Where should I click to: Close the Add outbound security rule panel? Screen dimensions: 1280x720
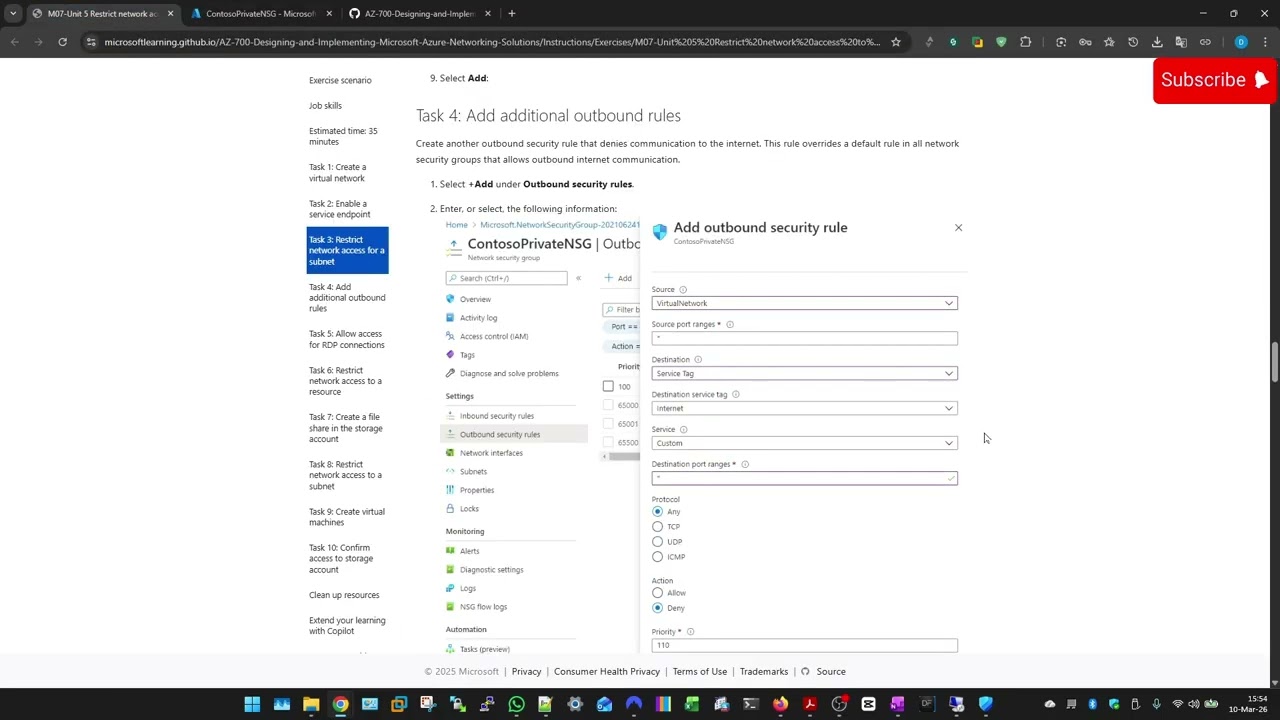(x=958, y=228)
